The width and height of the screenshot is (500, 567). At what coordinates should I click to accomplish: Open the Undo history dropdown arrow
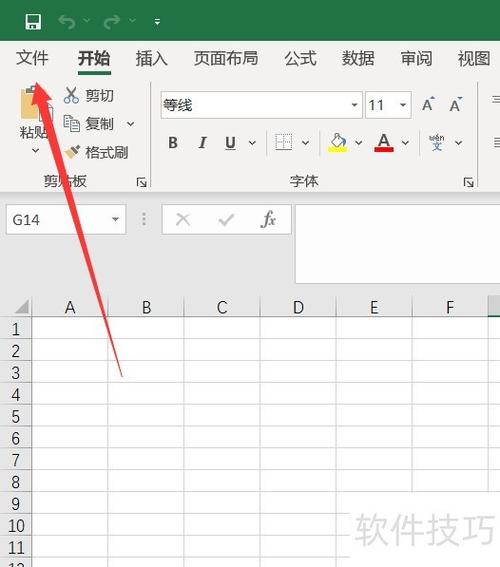[x=87, y=21]
